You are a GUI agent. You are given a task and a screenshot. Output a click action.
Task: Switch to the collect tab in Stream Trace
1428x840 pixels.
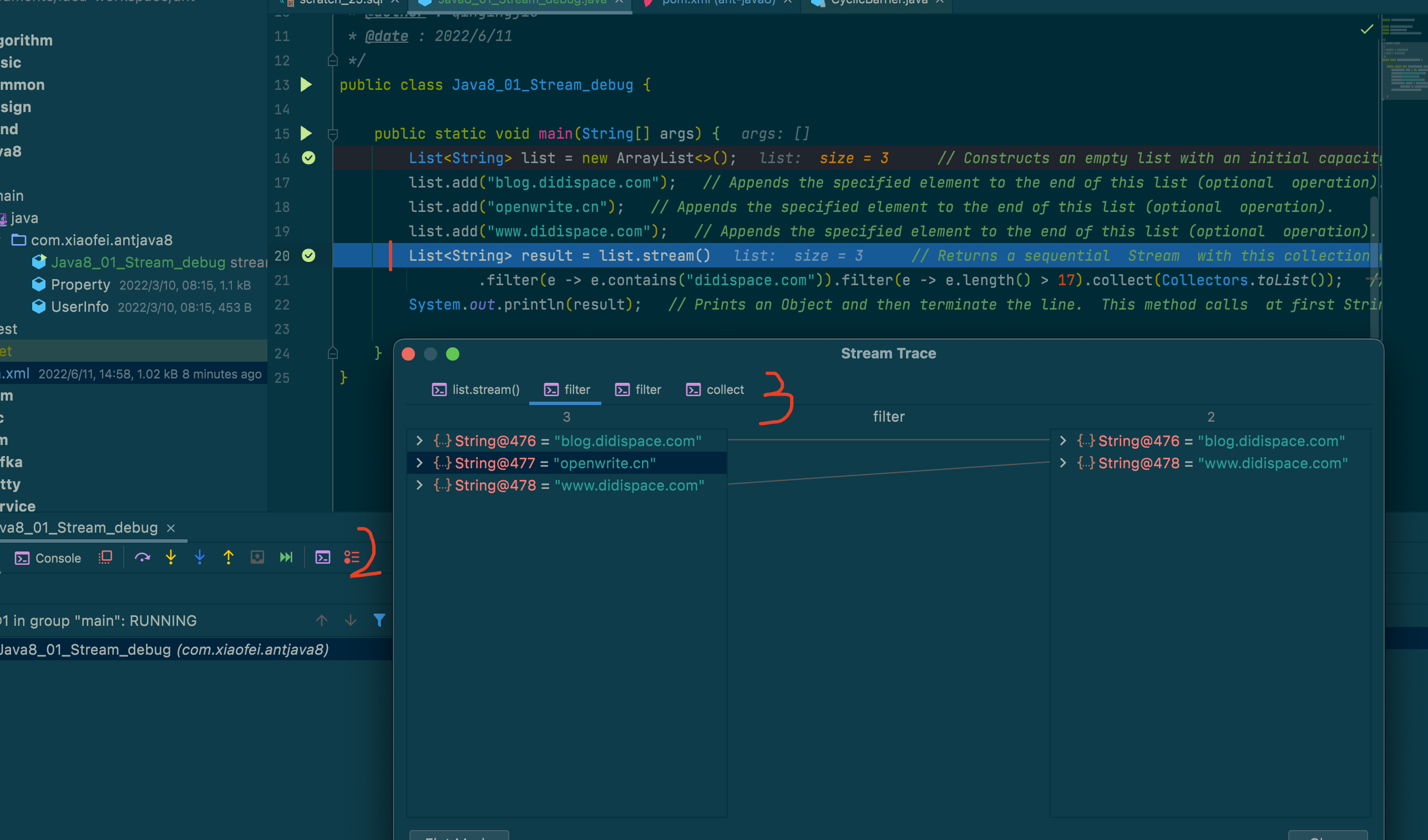pos(715,390)
